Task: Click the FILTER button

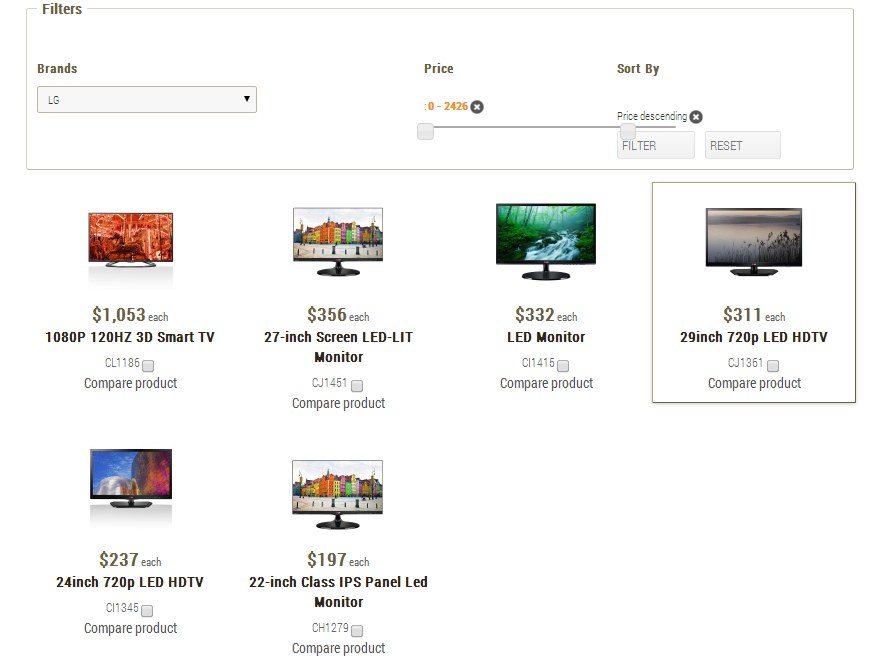Action: (x=655, y=145)
